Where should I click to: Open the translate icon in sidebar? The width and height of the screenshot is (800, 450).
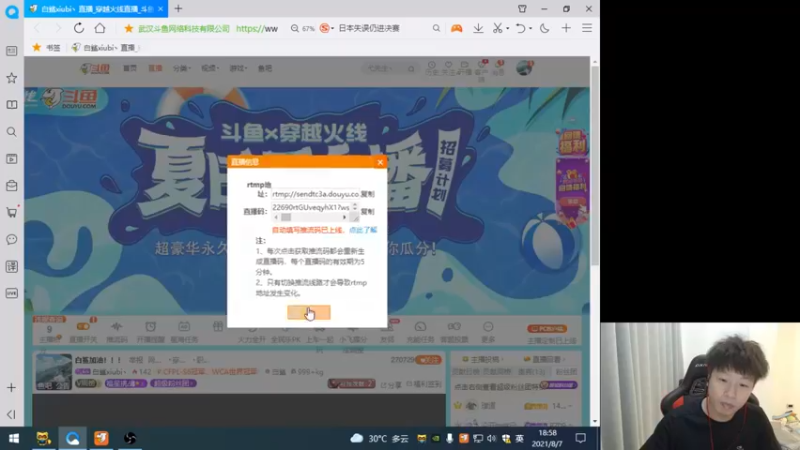pos(11,266)
